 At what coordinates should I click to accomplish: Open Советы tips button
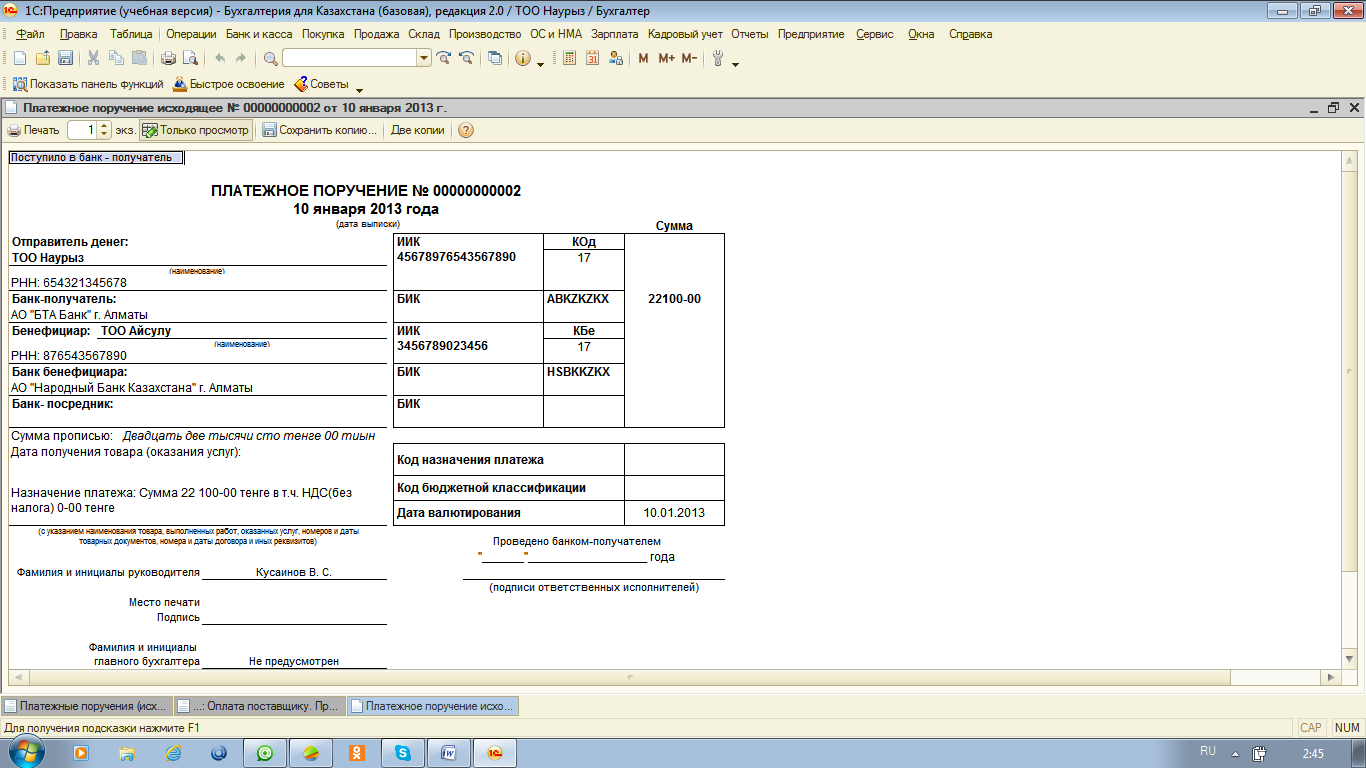coord(321,84)
